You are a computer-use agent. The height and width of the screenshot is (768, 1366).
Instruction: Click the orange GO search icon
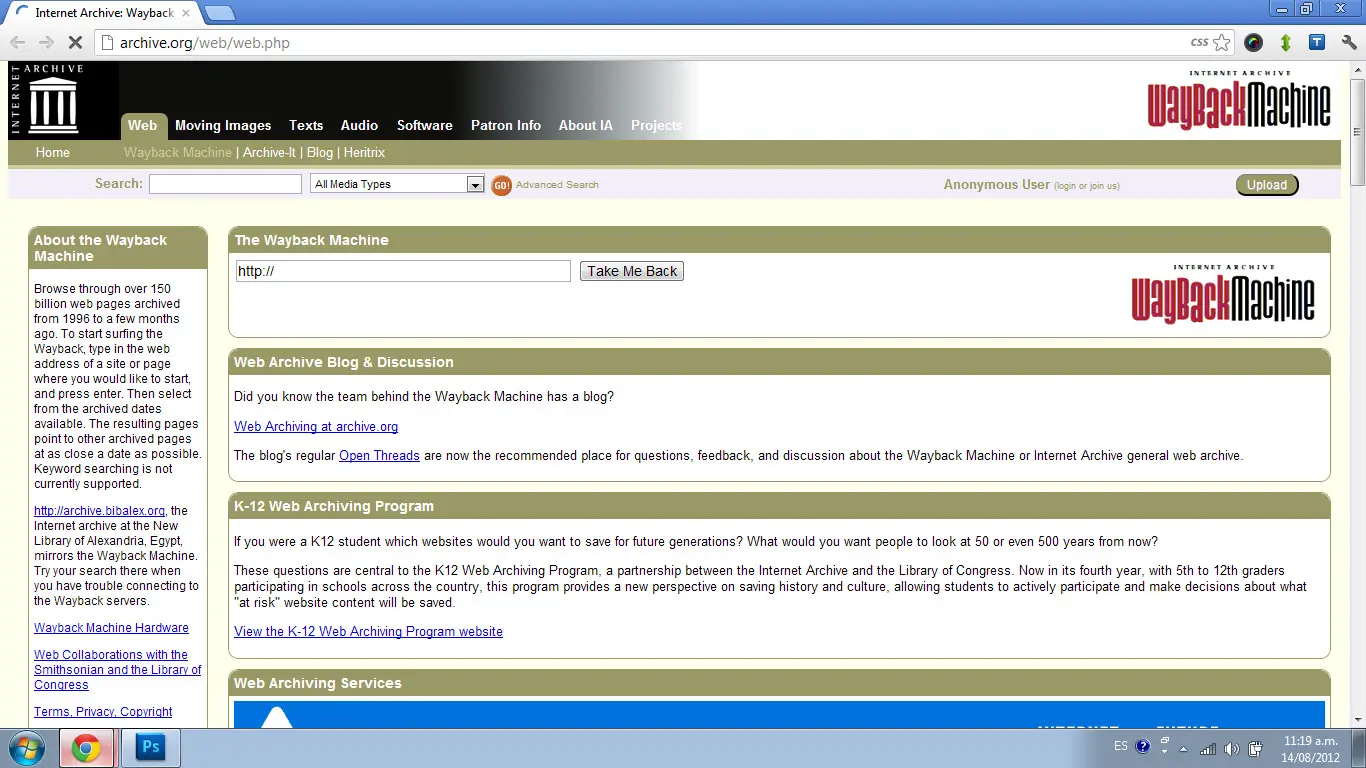click(x=501, y=185)
